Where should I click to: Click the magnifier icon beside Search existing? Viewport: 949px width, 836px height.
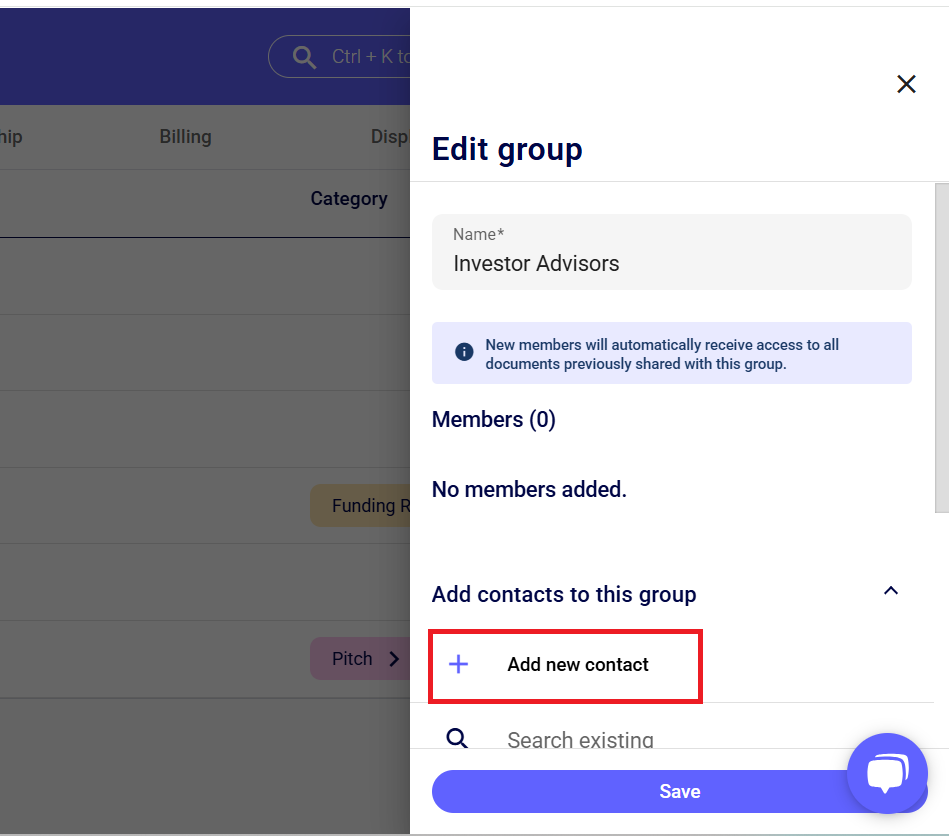coord(457,739)
